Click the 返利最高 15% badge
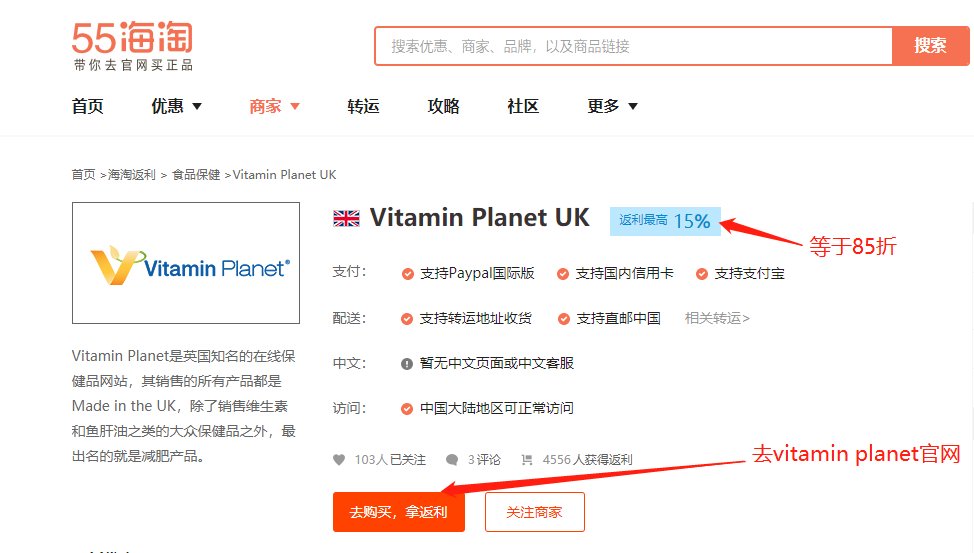The height and width of the screenshot is (553, 974). point(665,221)
